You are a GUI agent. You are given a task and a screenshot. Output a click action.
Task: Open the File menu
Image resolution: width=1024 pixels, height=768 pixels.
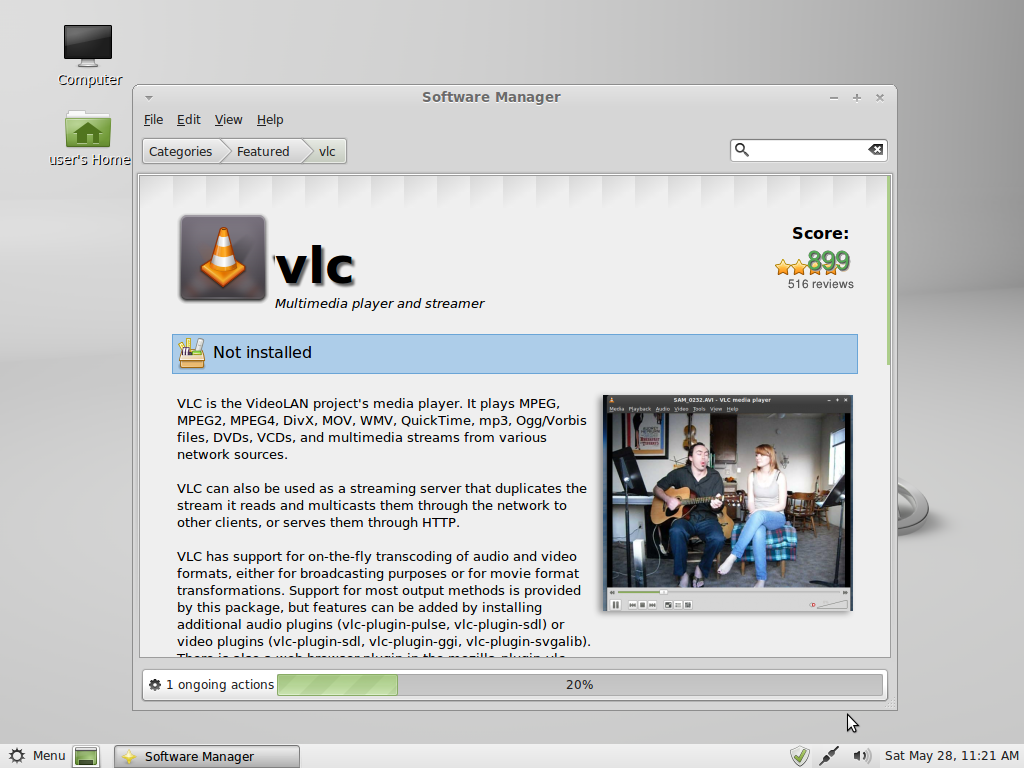tap(153, 120)
